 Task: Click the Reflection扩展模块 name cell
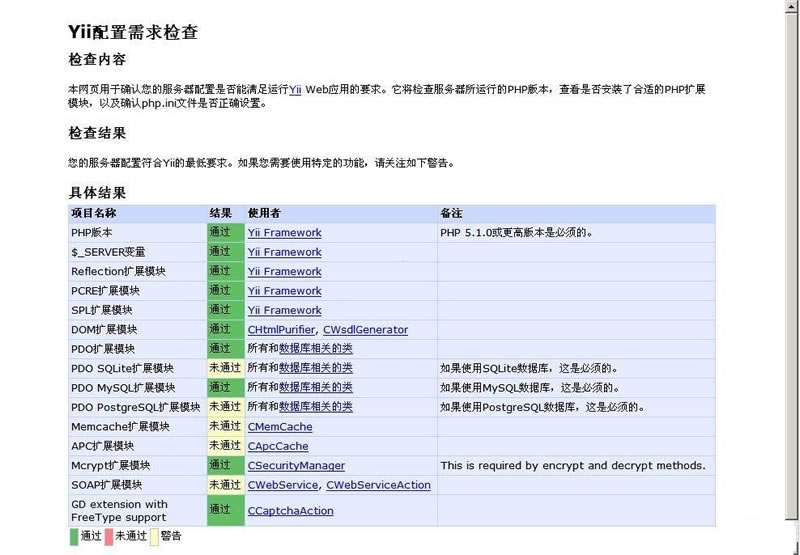pyautogui.click(x=137, y=271)
